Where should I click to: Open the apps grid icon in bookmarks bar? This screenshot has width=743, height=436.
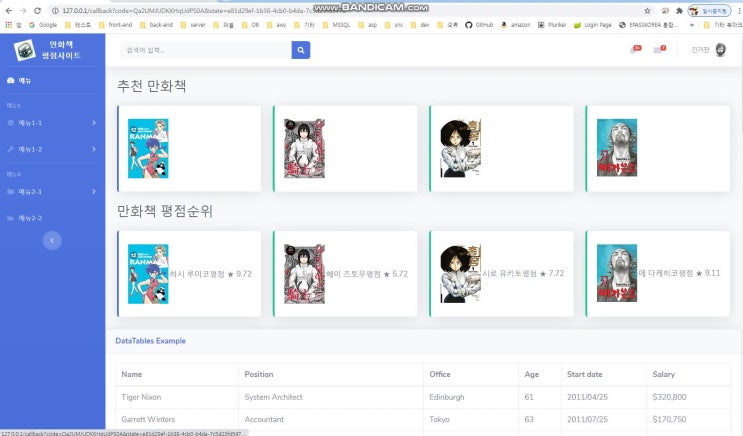point(9,25)
